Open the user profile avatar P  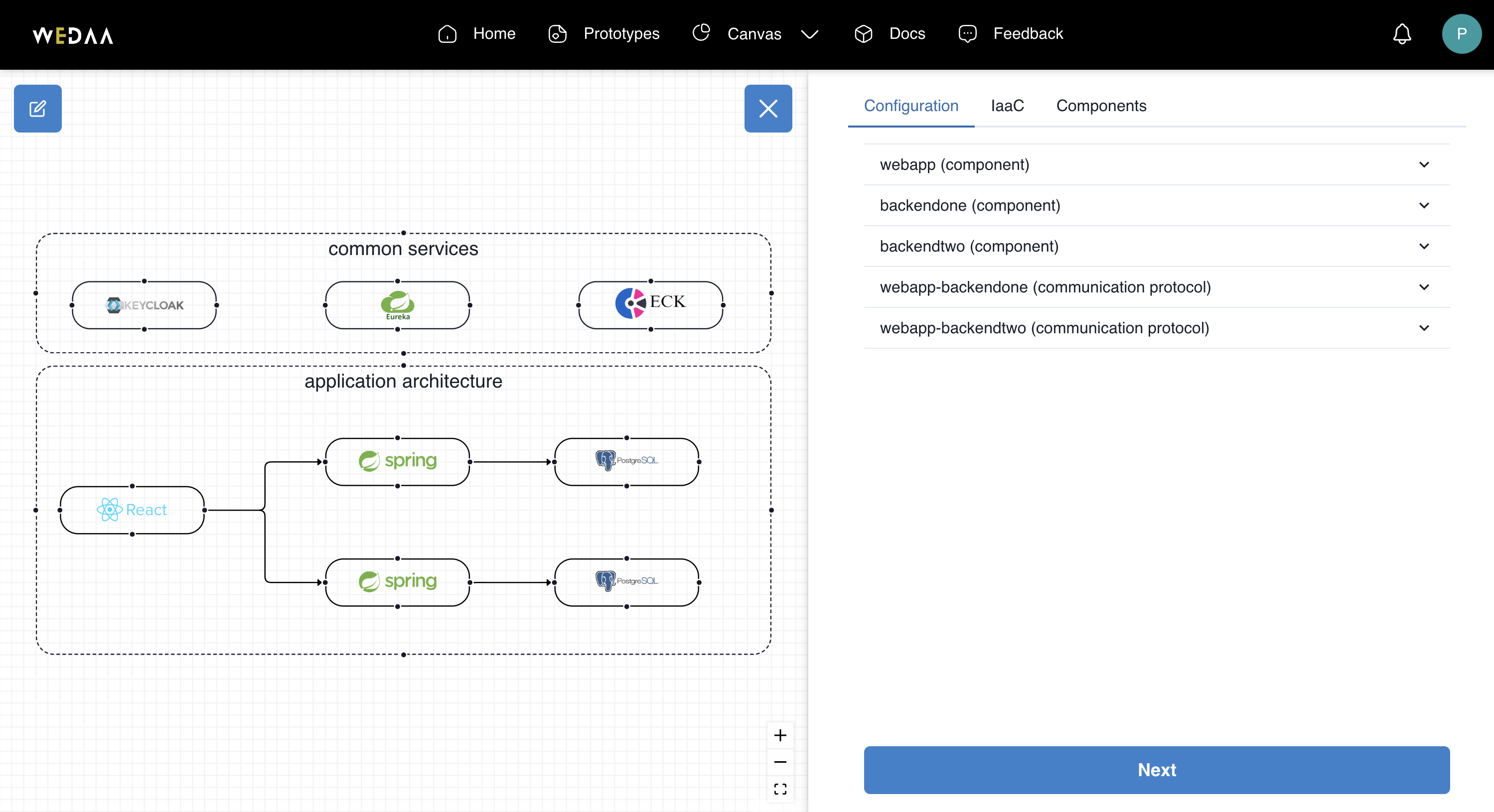click(1462, 33)
